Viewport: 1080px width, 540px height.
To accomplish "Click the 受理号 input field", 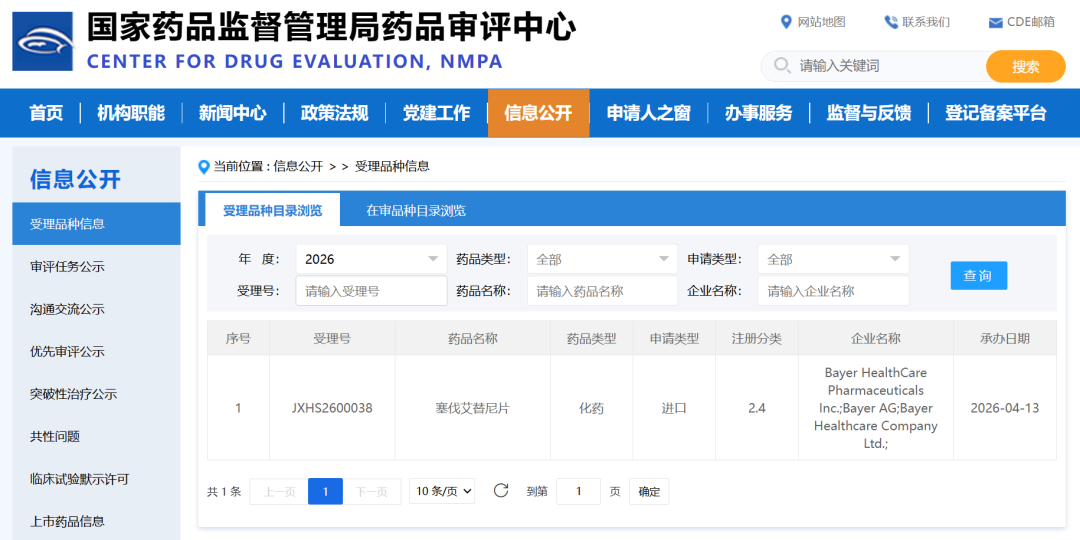I will (371, 291).
